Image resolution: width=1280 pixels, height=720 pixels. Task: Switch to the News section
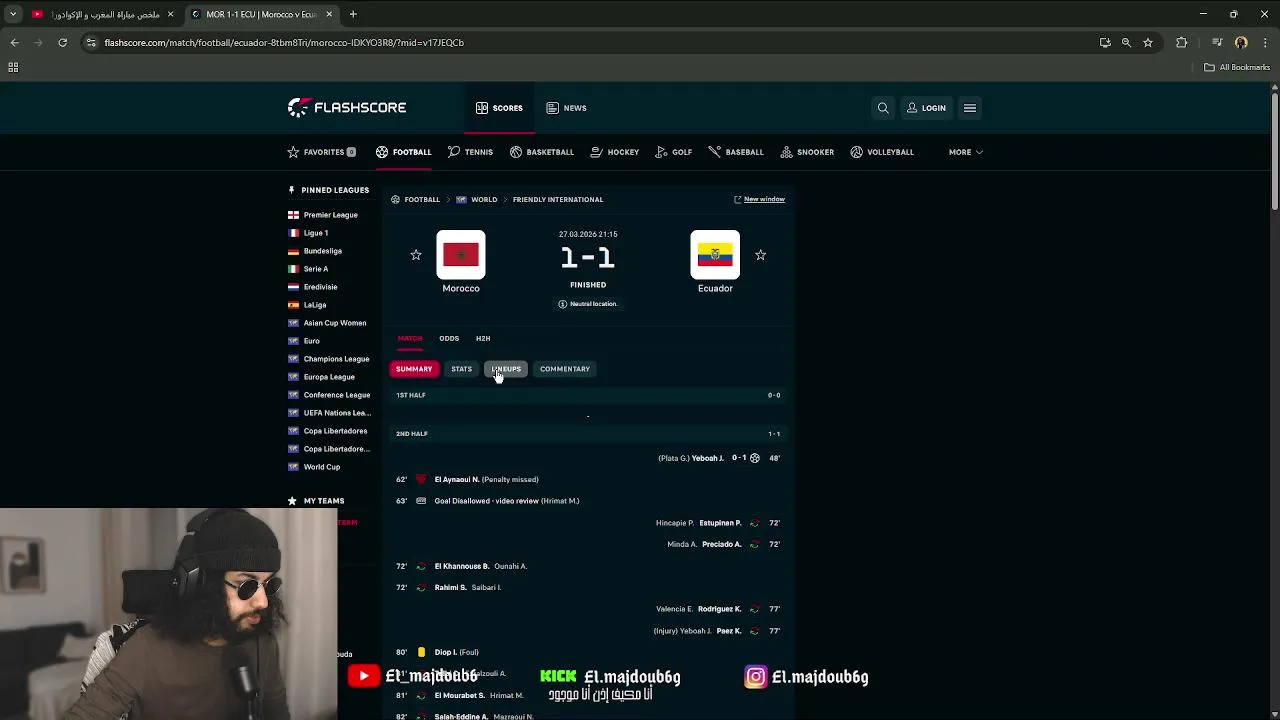(x=566, y=108)
